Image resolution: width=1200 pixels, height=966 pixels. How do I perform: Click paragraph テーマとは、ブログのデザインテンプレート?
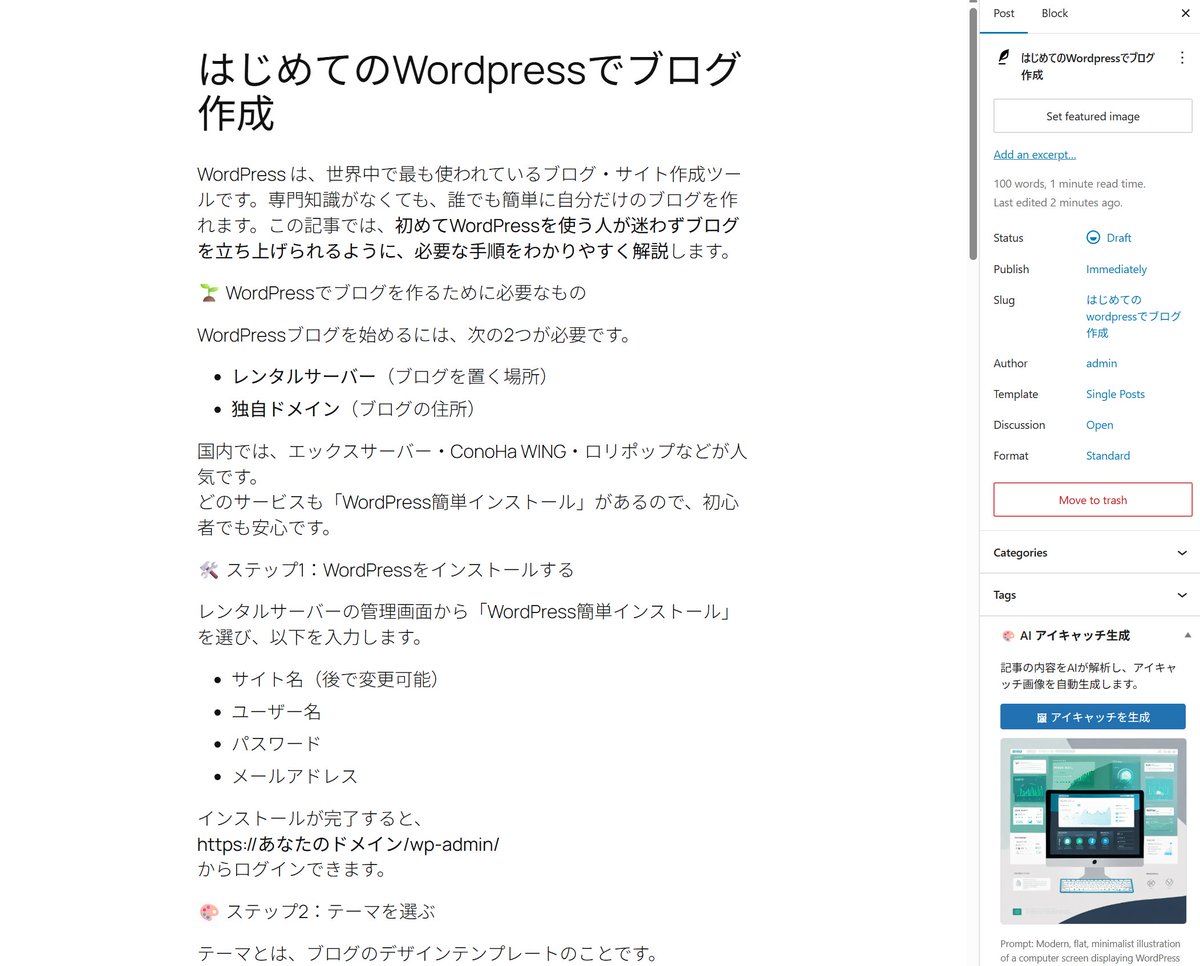(x=427, y=954)
